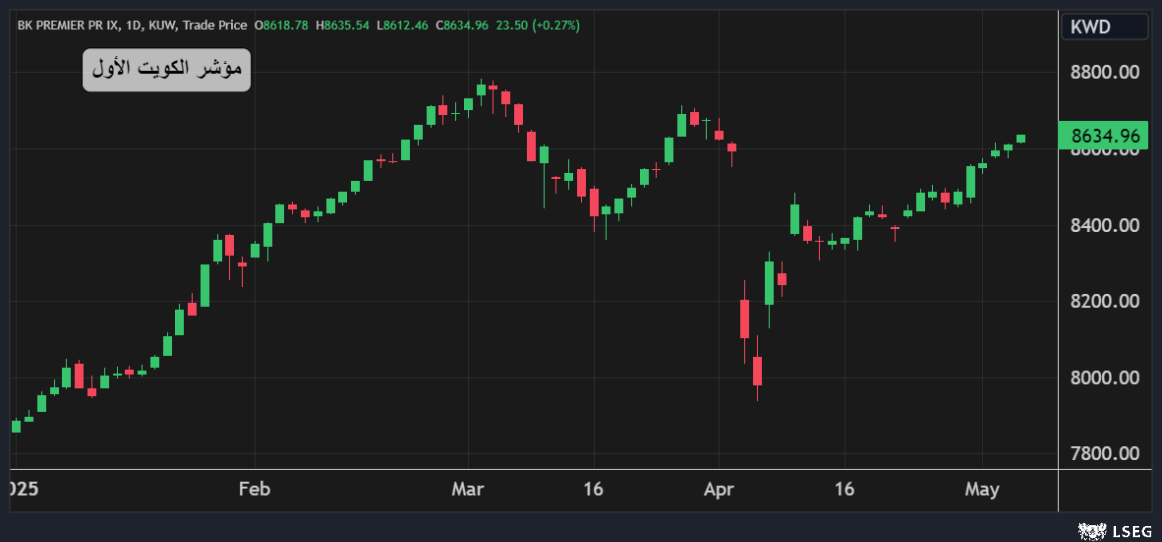
Task: Click the Arabic index name label box
Action: 166,69
